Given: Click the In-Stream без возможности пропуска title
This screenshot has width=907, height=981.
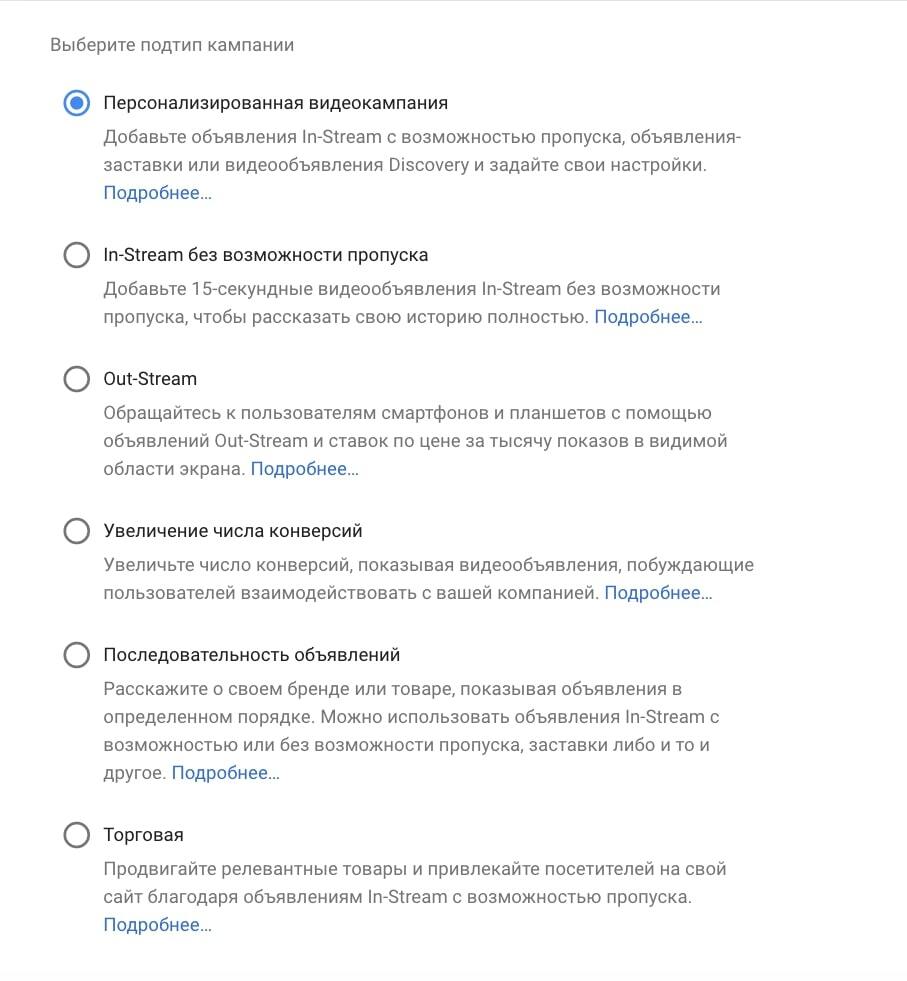Looking at the screenshot, I should coord(266,255).
